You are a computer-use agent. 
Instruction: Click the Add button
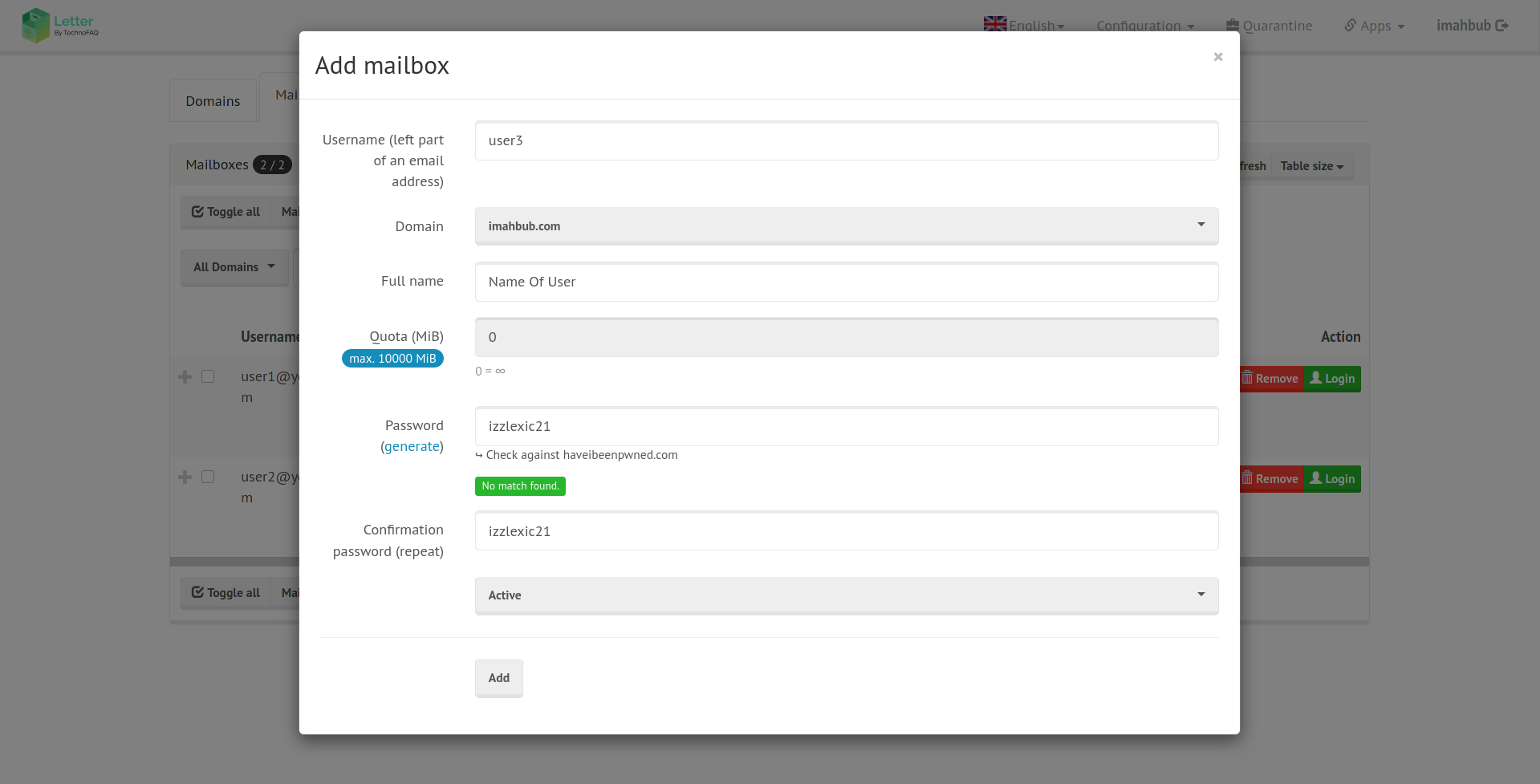pyautogui.click(x=499, y=678)
